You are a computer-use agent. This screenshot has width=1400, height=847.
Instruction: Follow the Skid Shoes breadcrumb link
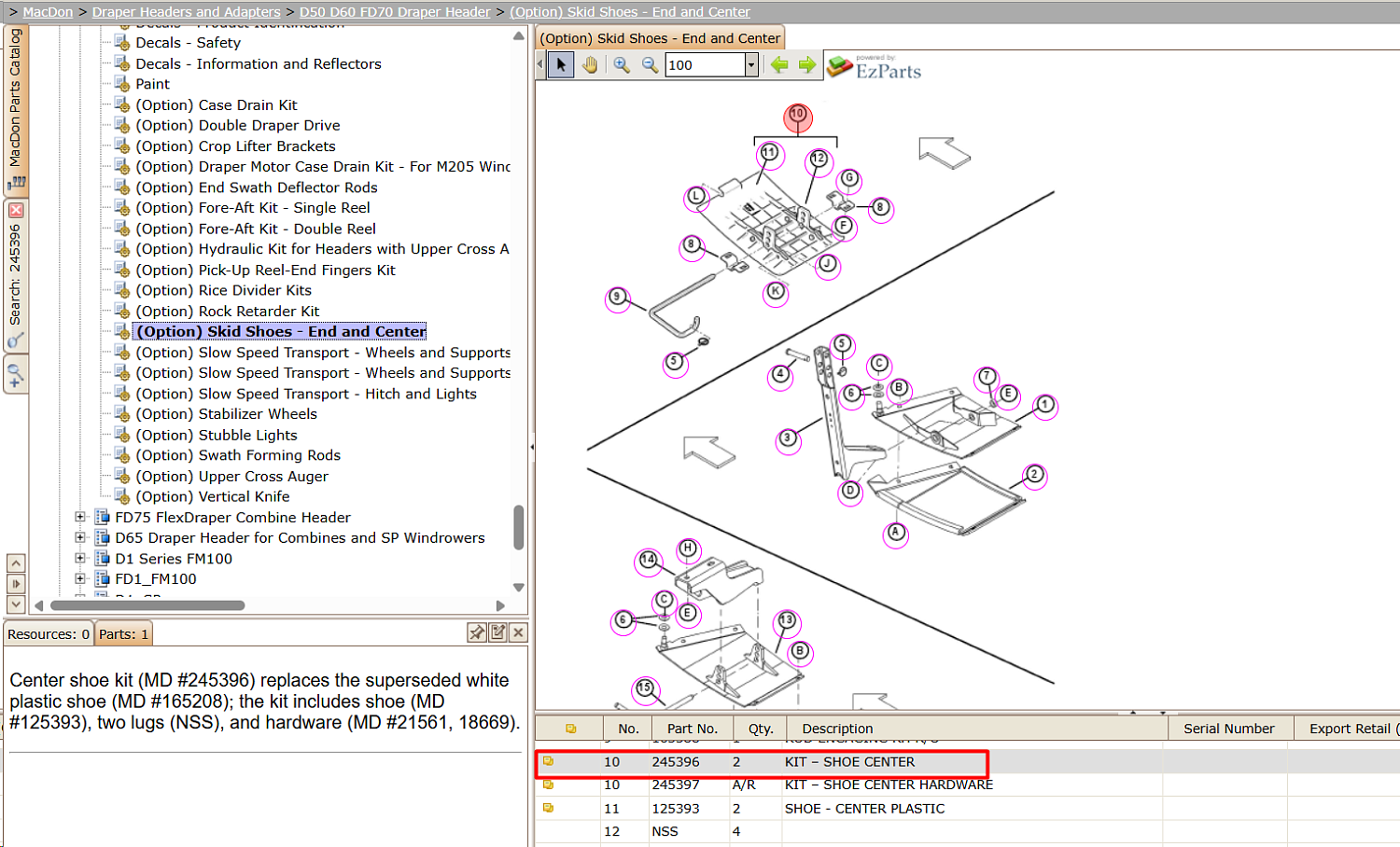pyautogui.click(x=630, y=12)
